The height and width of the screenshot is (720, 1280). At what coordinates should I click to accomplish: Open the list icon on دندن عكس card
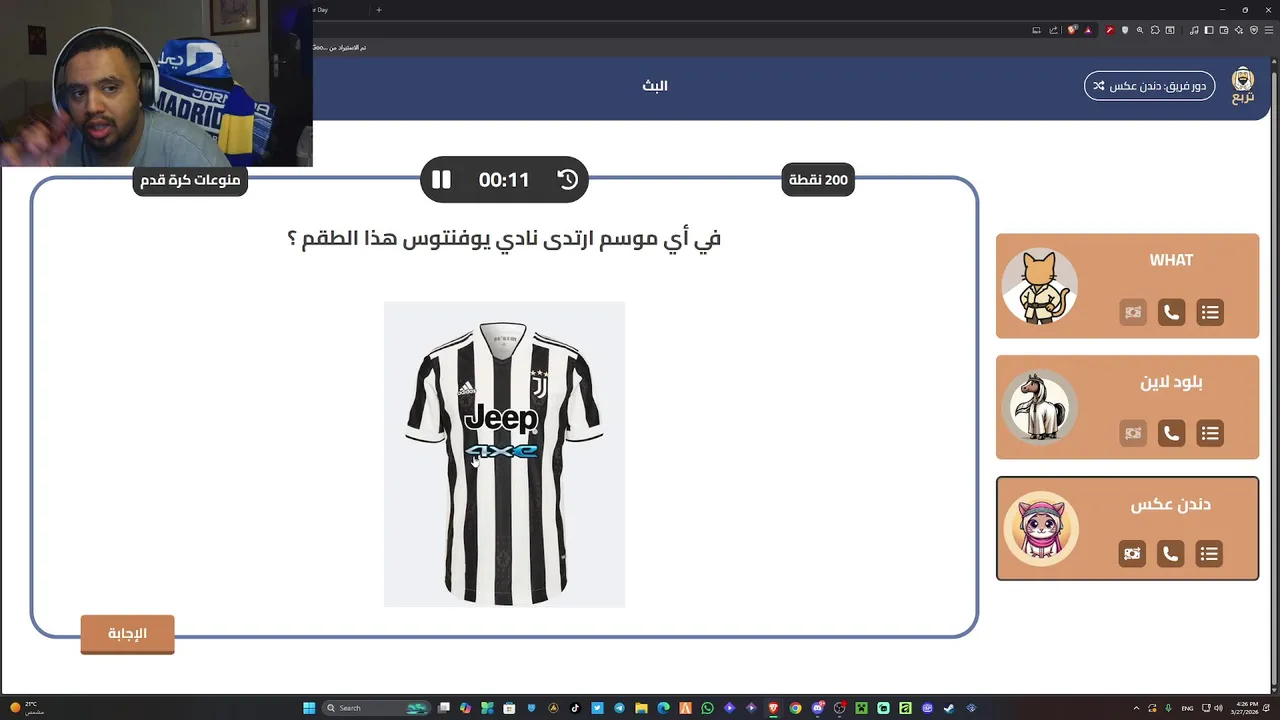coord(1209,554)
